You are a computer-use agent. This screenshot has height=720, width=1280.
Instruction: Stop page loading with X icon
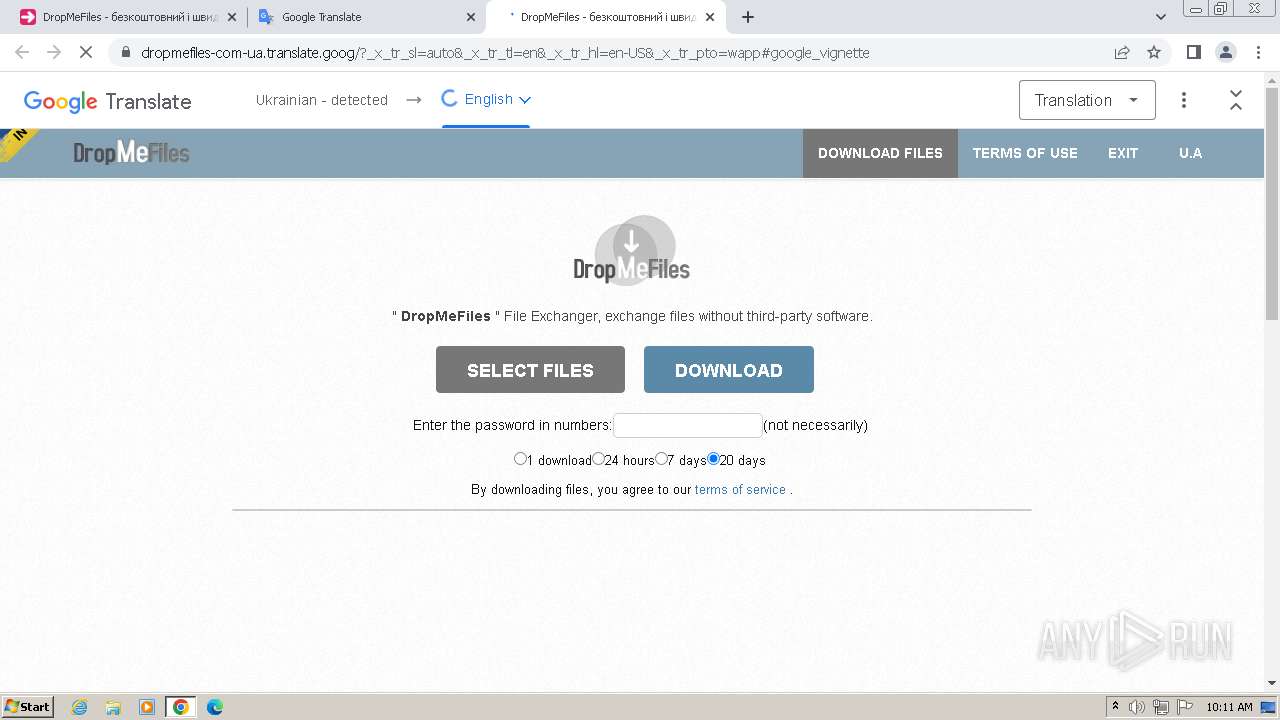(86, 52)
